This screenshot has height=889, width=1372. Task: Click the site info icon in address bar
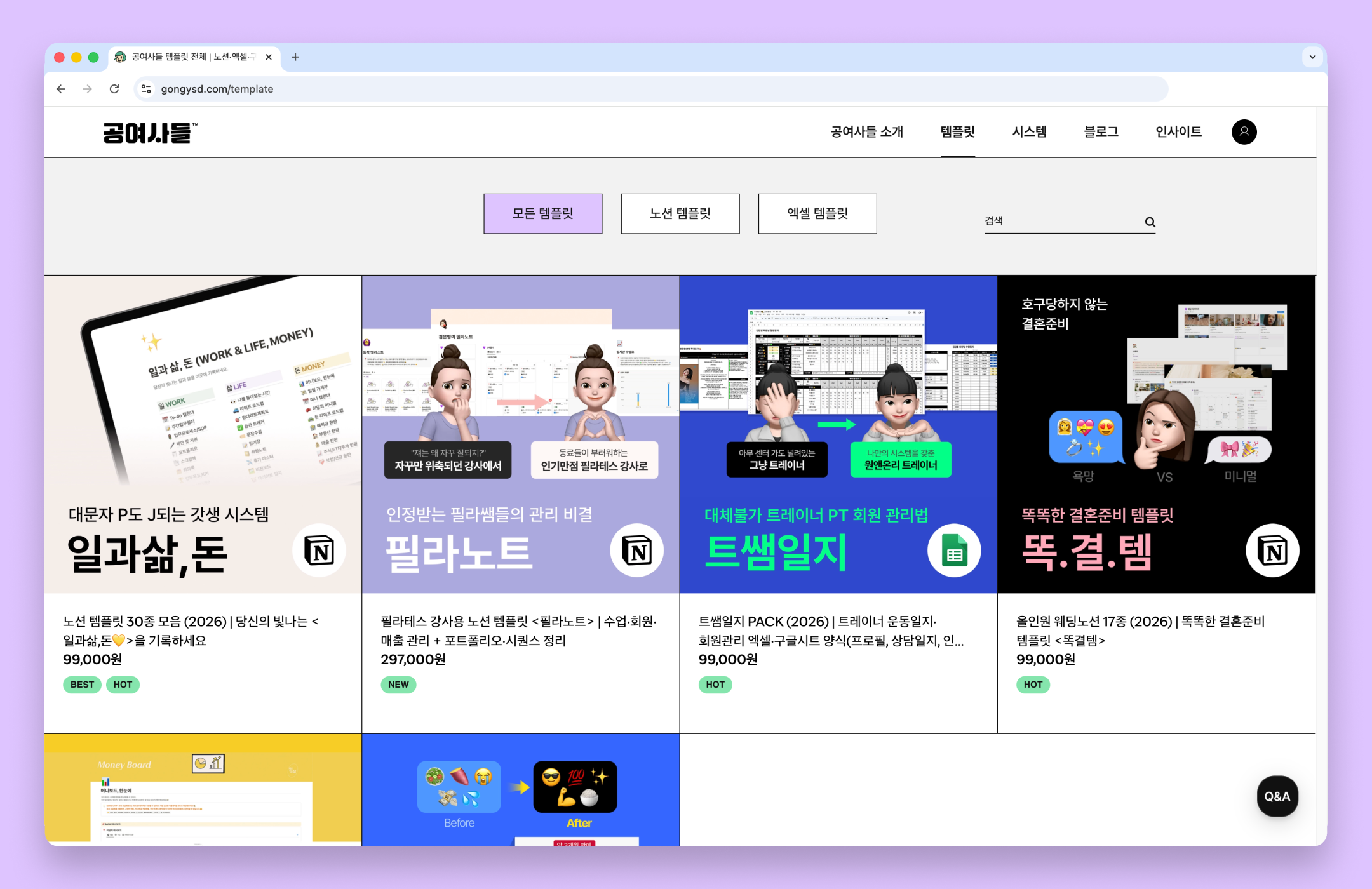[x=147, y=89]
